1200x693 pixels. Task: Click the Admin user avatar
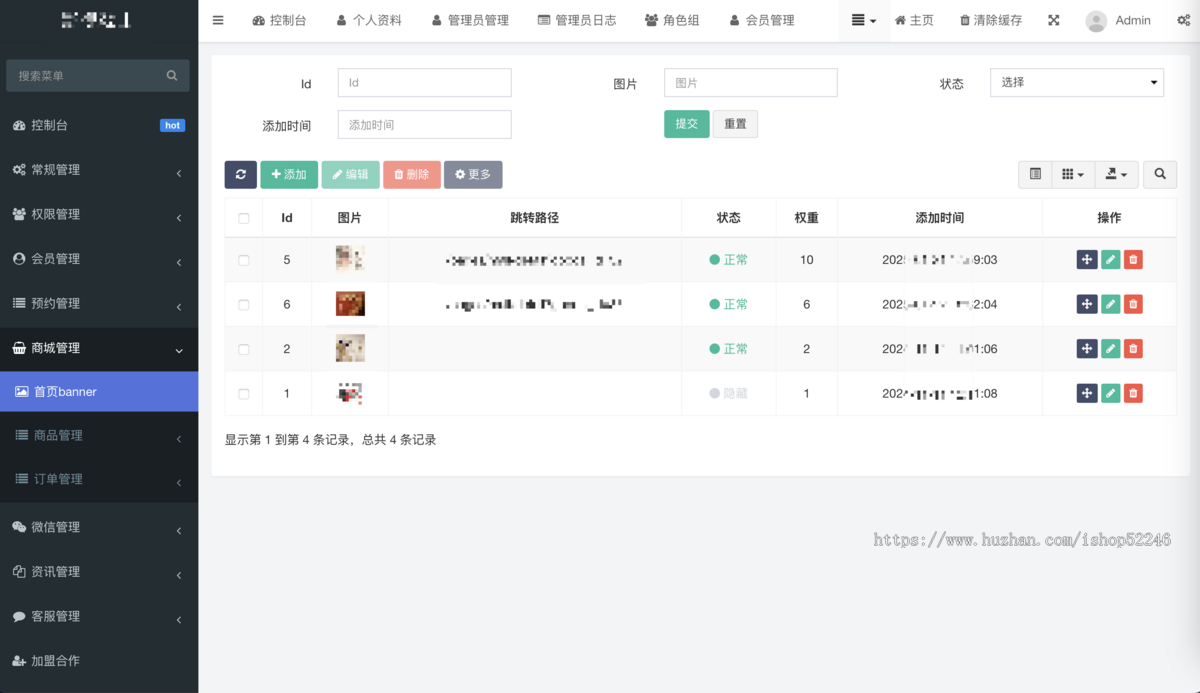(1097, 20)
